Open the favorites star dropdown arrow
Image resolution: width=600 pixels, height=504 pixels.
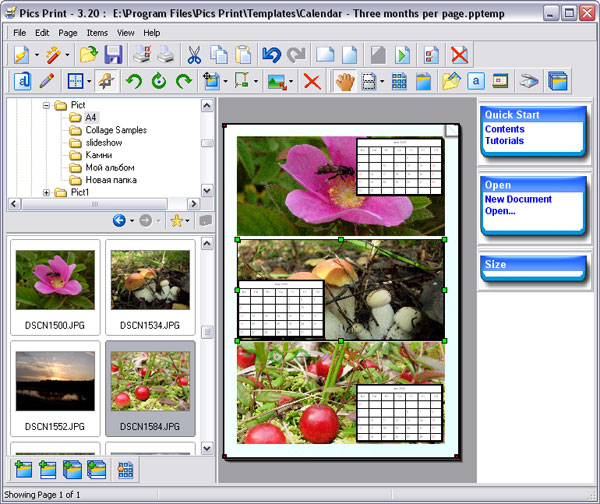point(187,220)
